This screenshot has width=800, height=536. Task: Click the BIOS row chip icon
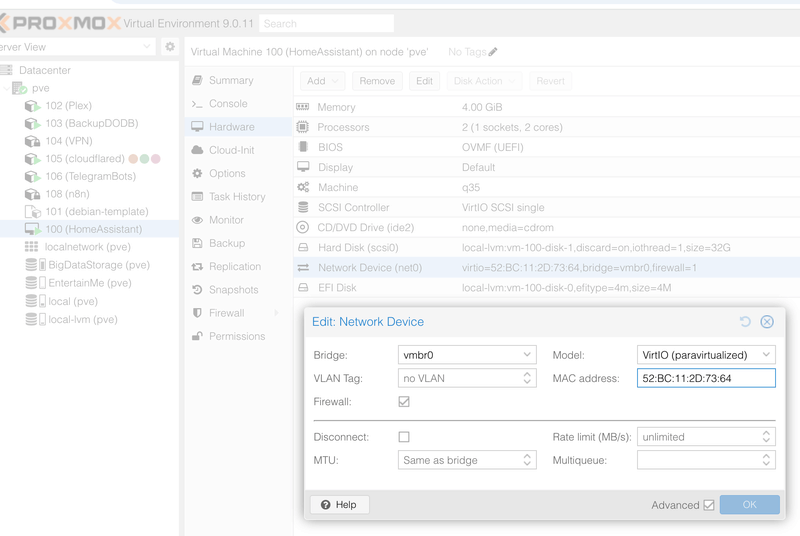(x=303, y=147)
